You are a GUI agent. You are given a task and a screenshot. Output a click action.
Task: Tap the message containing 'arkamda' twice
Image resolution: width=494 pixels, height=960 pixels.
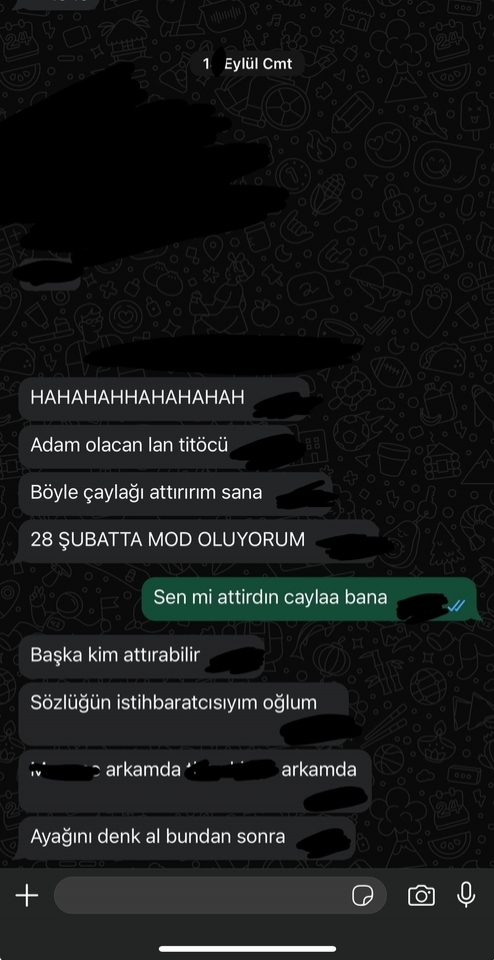[195, 781]
